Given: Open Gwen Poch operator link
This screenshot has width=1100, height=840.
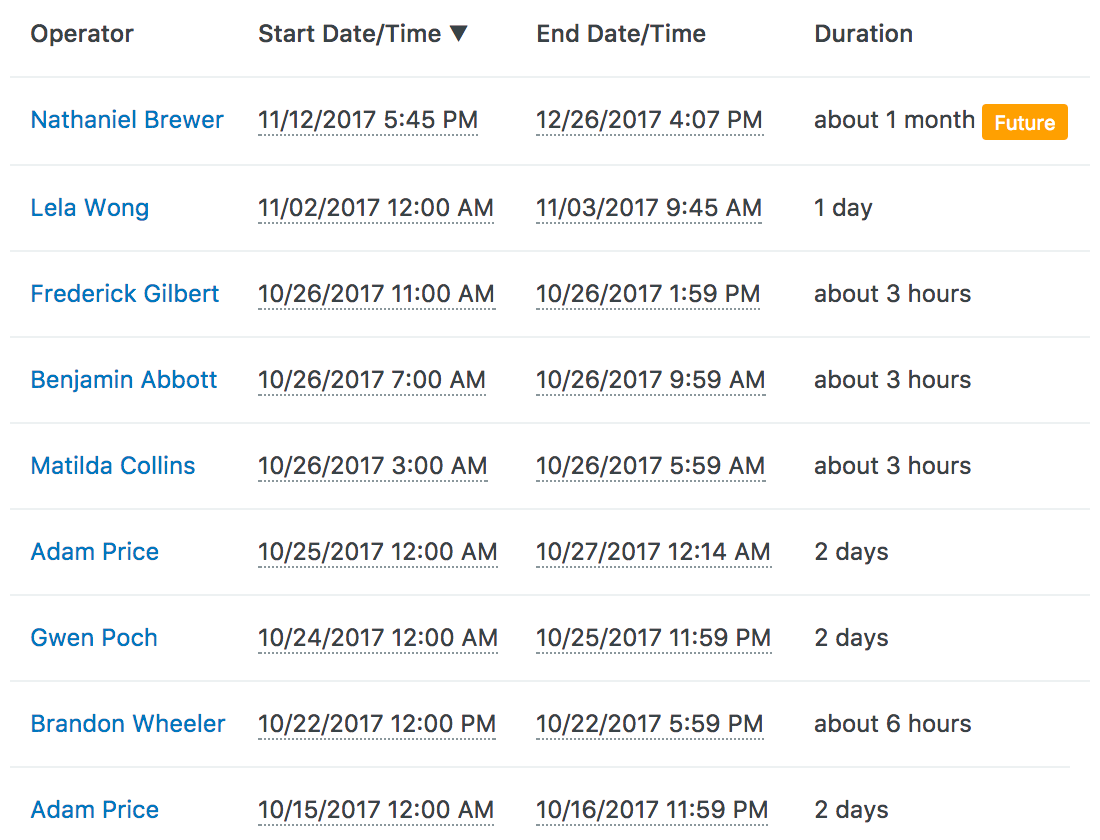Looking at the screenshot, I should tap(94, 638).
